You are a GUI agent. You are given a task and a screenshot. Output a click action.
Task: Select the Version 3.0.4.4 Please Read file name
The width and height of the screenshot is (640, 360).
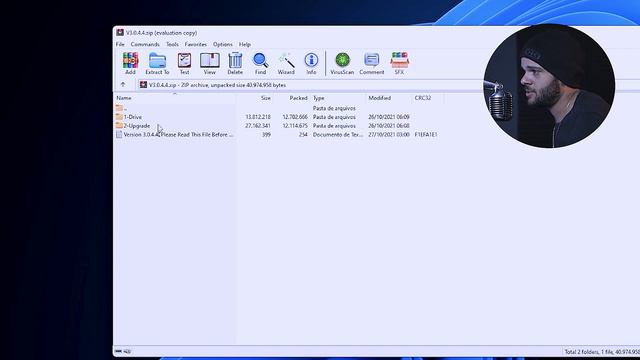coord(178,134)
